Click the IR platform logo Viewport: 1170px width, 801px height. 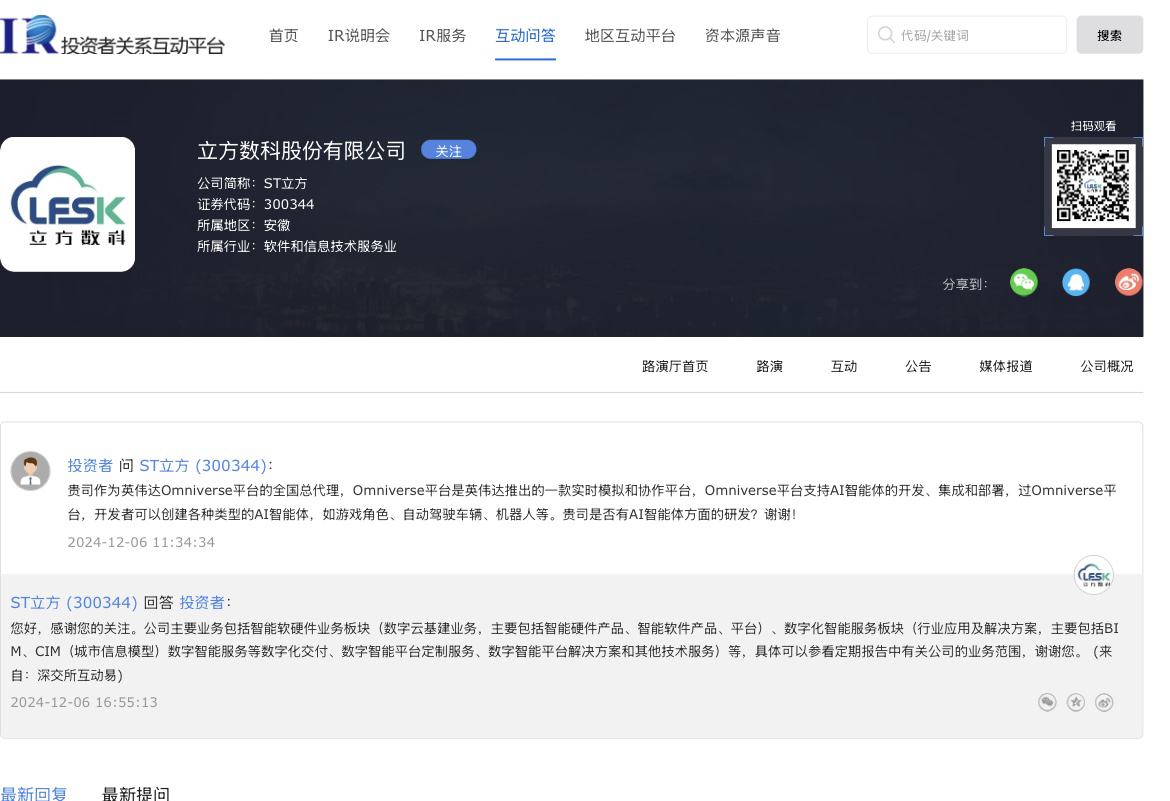[112, 35]
